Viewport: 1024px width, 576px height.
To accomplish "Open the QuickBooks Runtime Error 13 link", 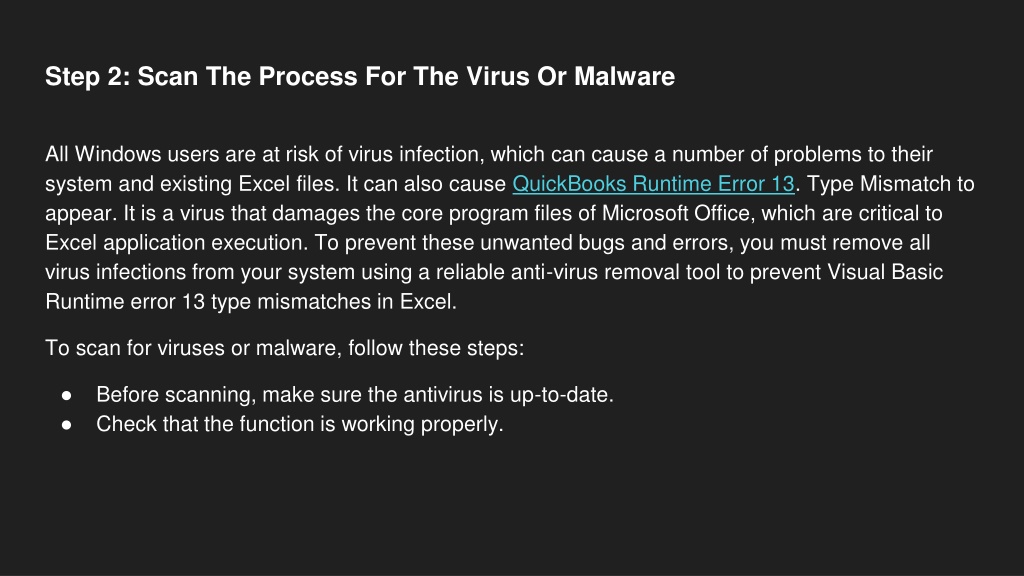I will click(653, 184).
